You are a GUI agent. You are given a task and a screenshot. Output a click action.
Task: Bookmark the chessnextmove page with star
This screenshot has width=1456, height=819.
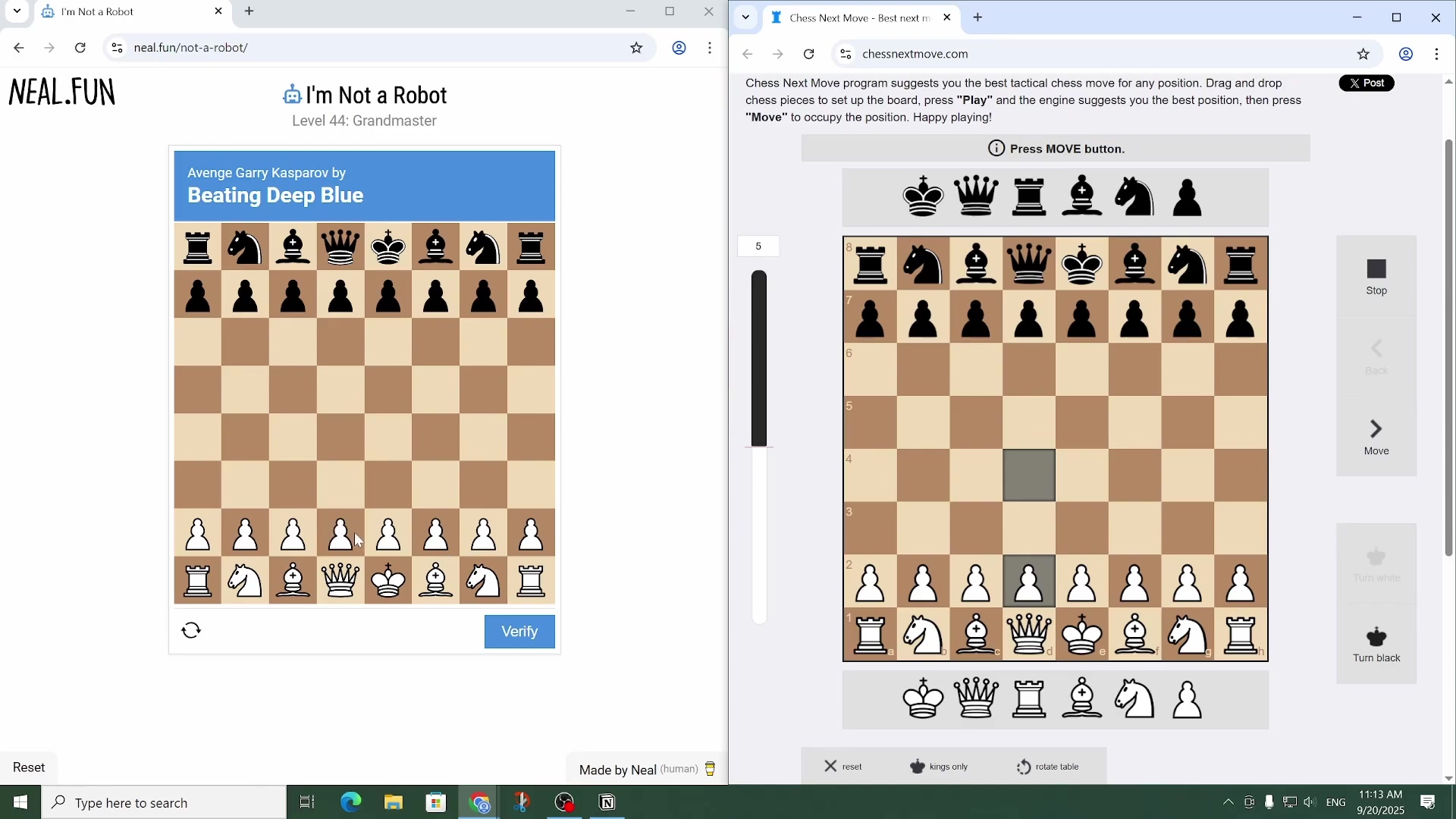pyautogui.click(x=1363, y=54)
